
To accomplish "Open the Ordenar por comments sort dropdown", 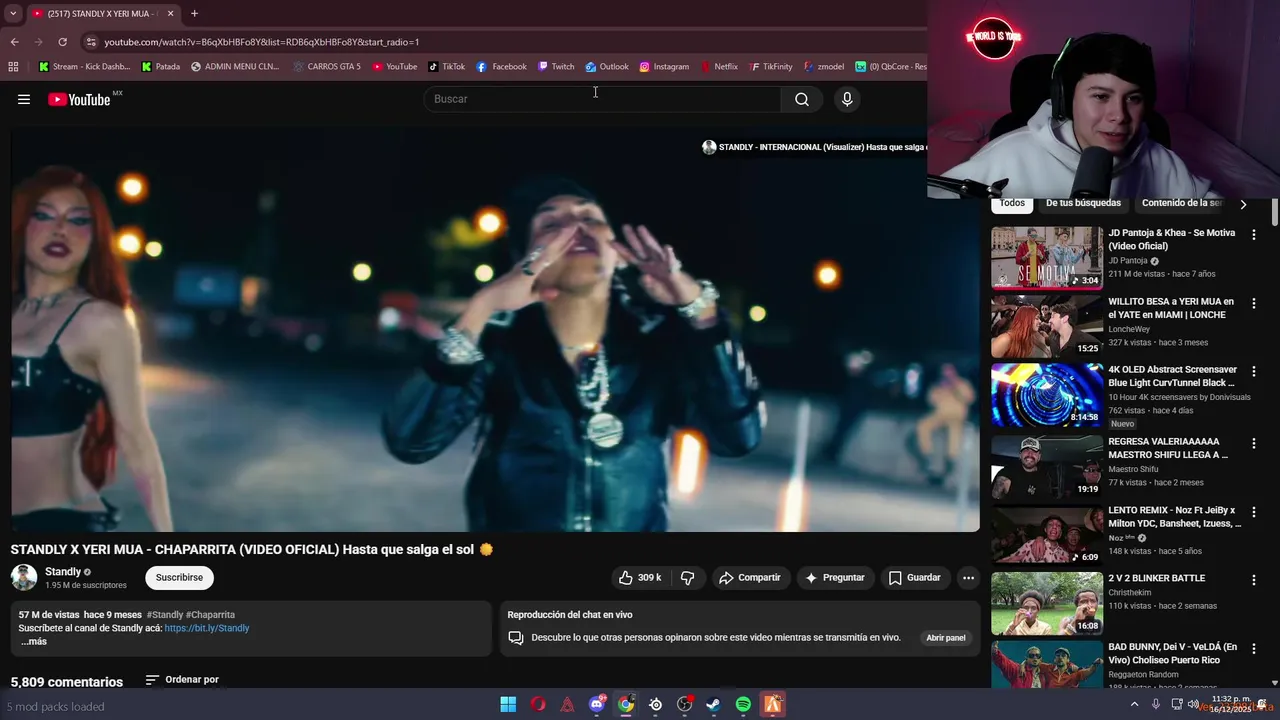I will point(182,680).
